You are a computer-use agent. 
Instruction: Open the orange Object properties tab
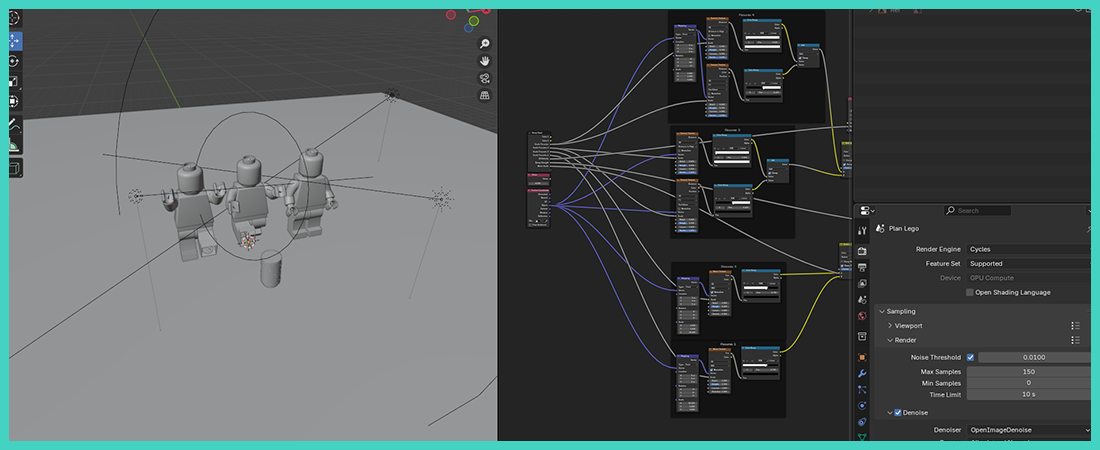coord(862,357)
